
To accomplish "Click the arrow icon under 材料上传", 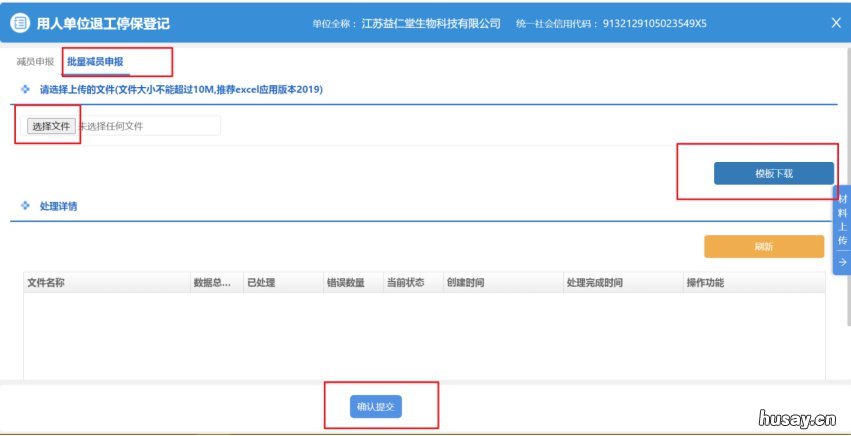I will [842, 262].
